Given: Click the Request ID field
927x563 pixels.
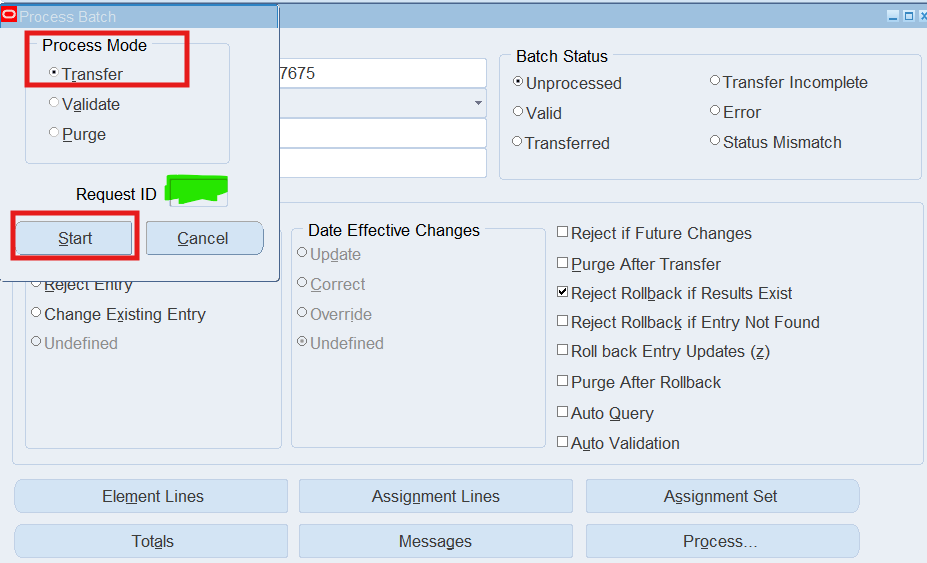Looking at the screenshot, I should click(x=198, y=194).
